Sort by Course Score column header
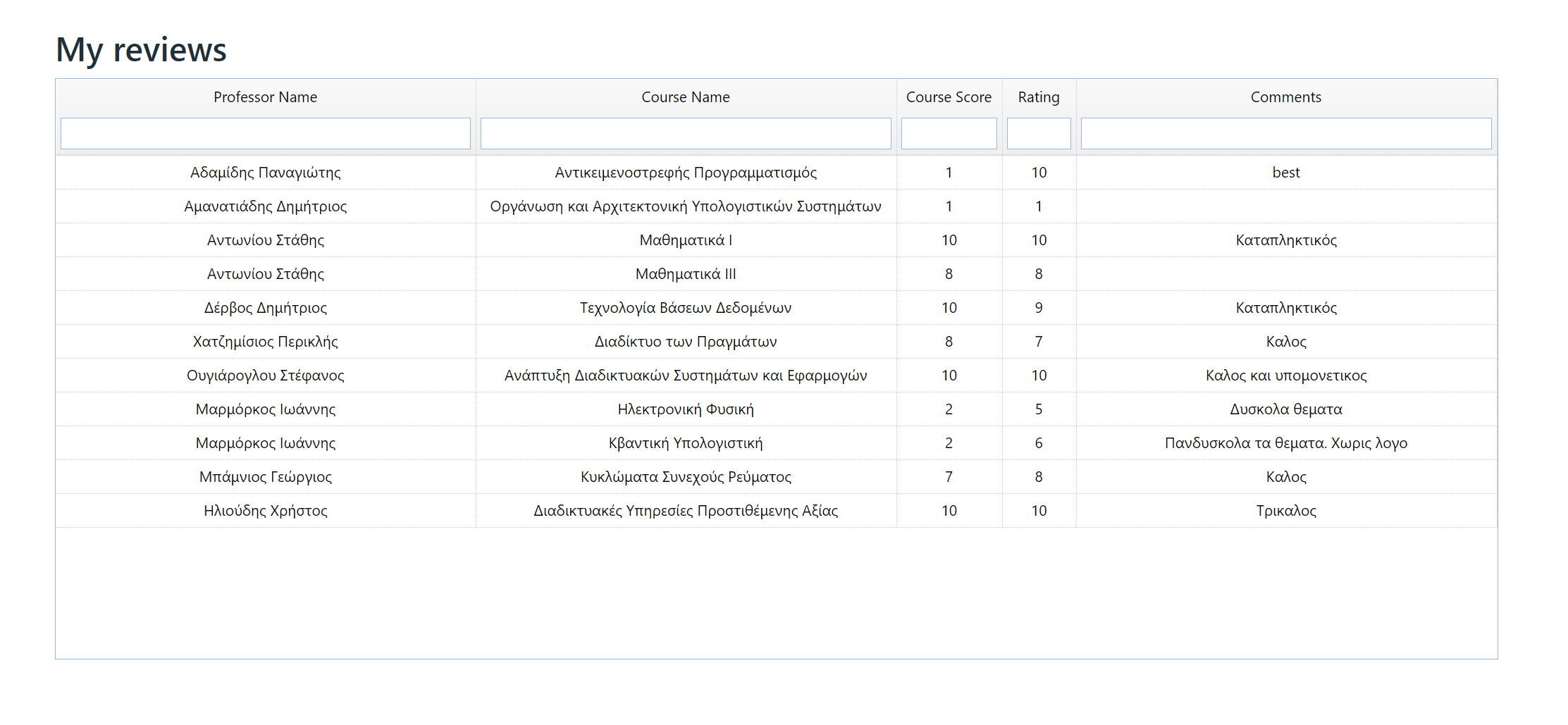The width and height of the screenshot is (1568, 725). click(x=949, y=97)
